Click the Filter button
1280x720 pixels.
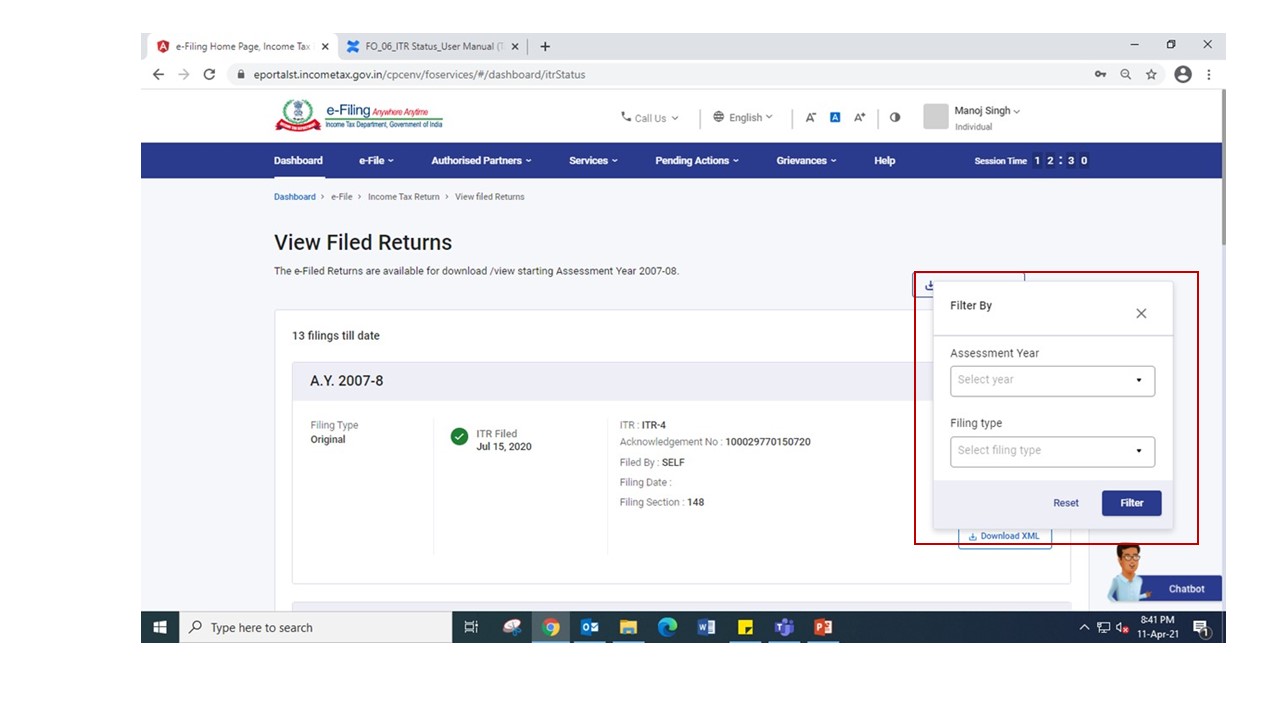coord(1131,503)
